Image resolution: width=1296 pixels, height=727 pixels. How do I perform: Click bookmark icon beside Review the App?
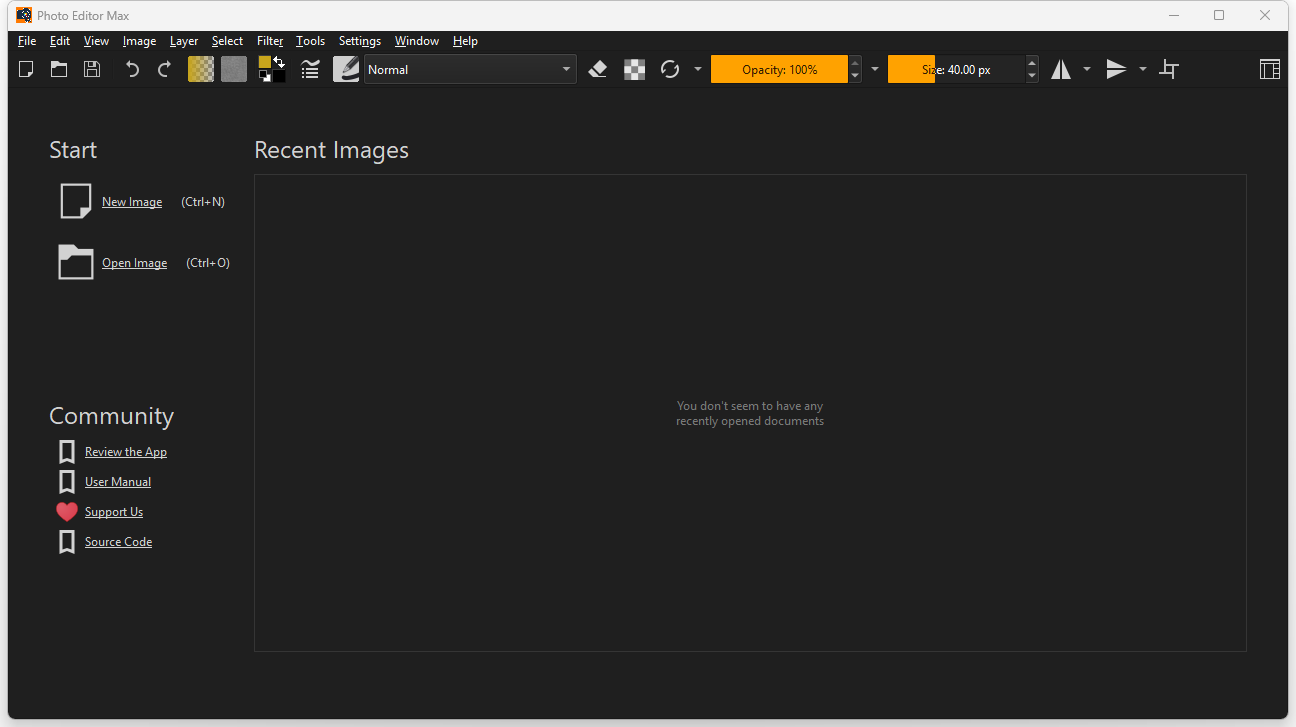pyautogui.click(x=67, y=452)
